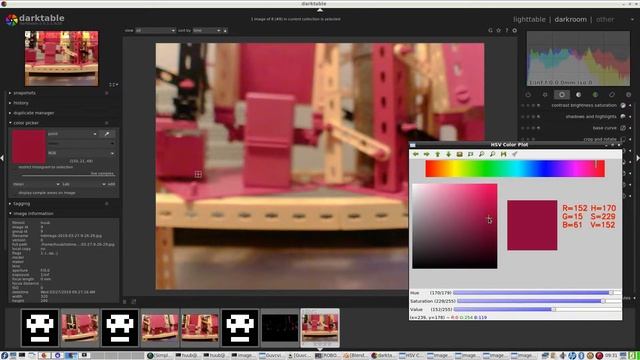
Task: Click the grouping G icon in top toolbar
Action: 490,30
